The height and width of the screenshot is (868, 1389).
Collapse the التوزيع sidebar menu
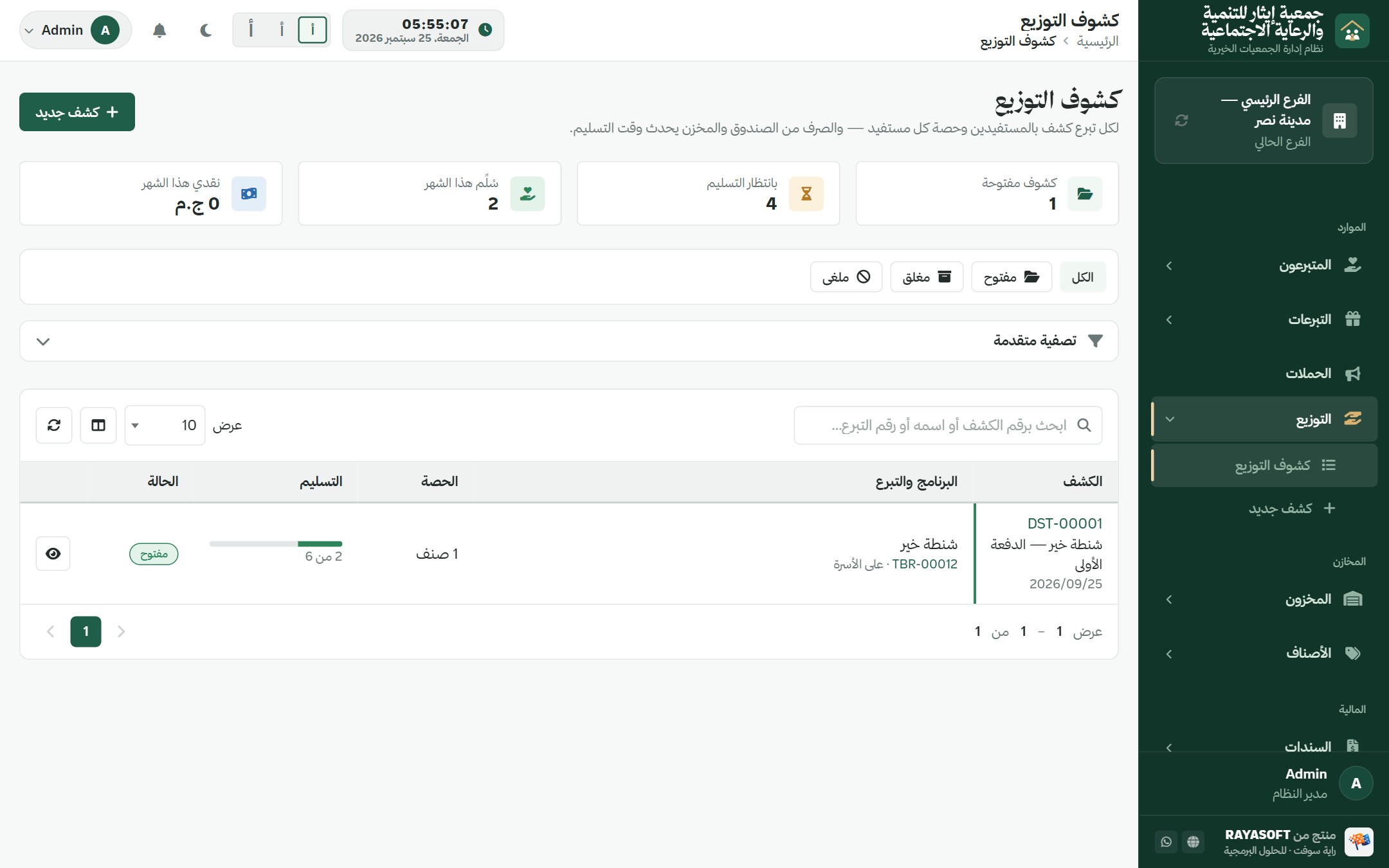[x=1264, y=419]
